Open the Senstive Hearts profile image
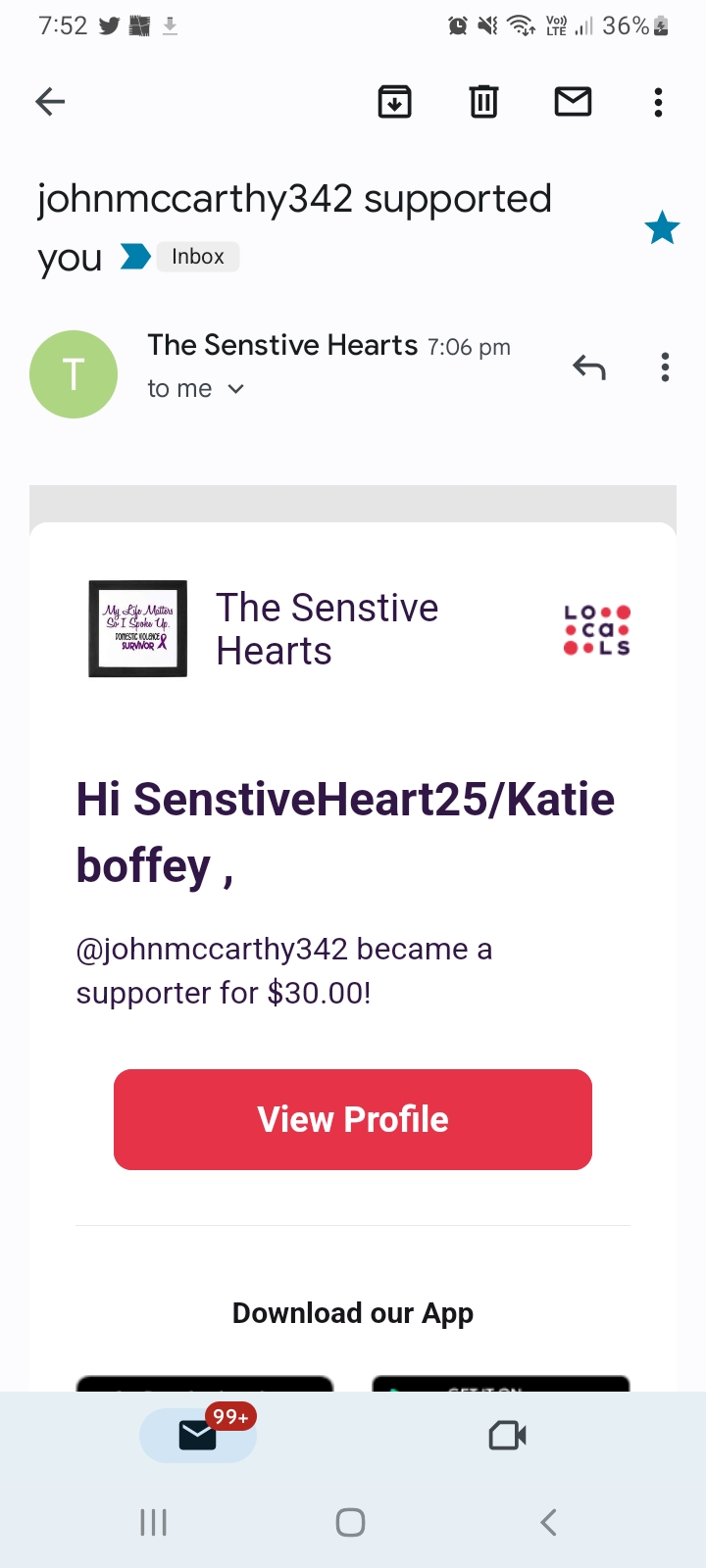Viewport: 706px width, 1568px height. [x=138, y=628]
